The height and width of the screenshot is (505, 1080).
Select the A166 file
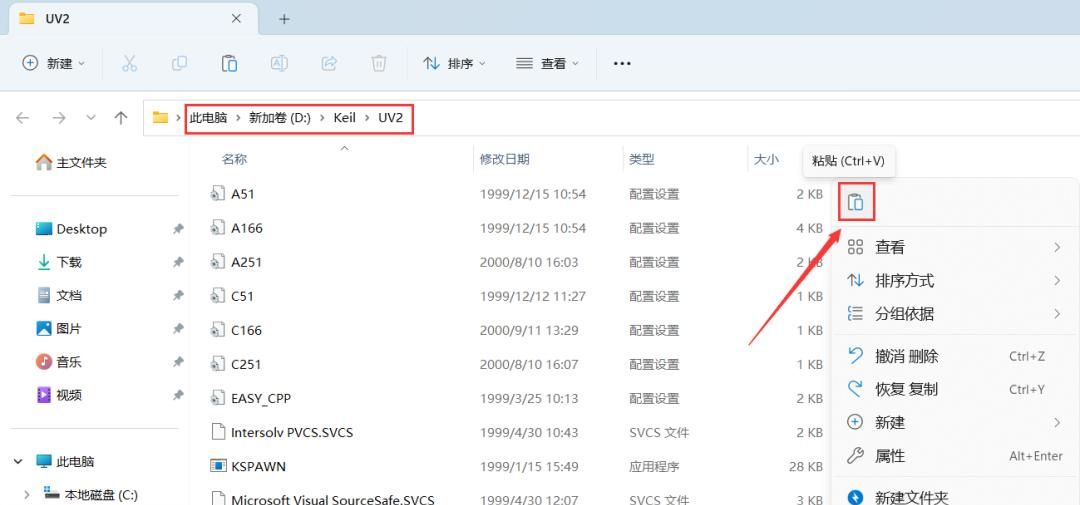click(247, 228)
